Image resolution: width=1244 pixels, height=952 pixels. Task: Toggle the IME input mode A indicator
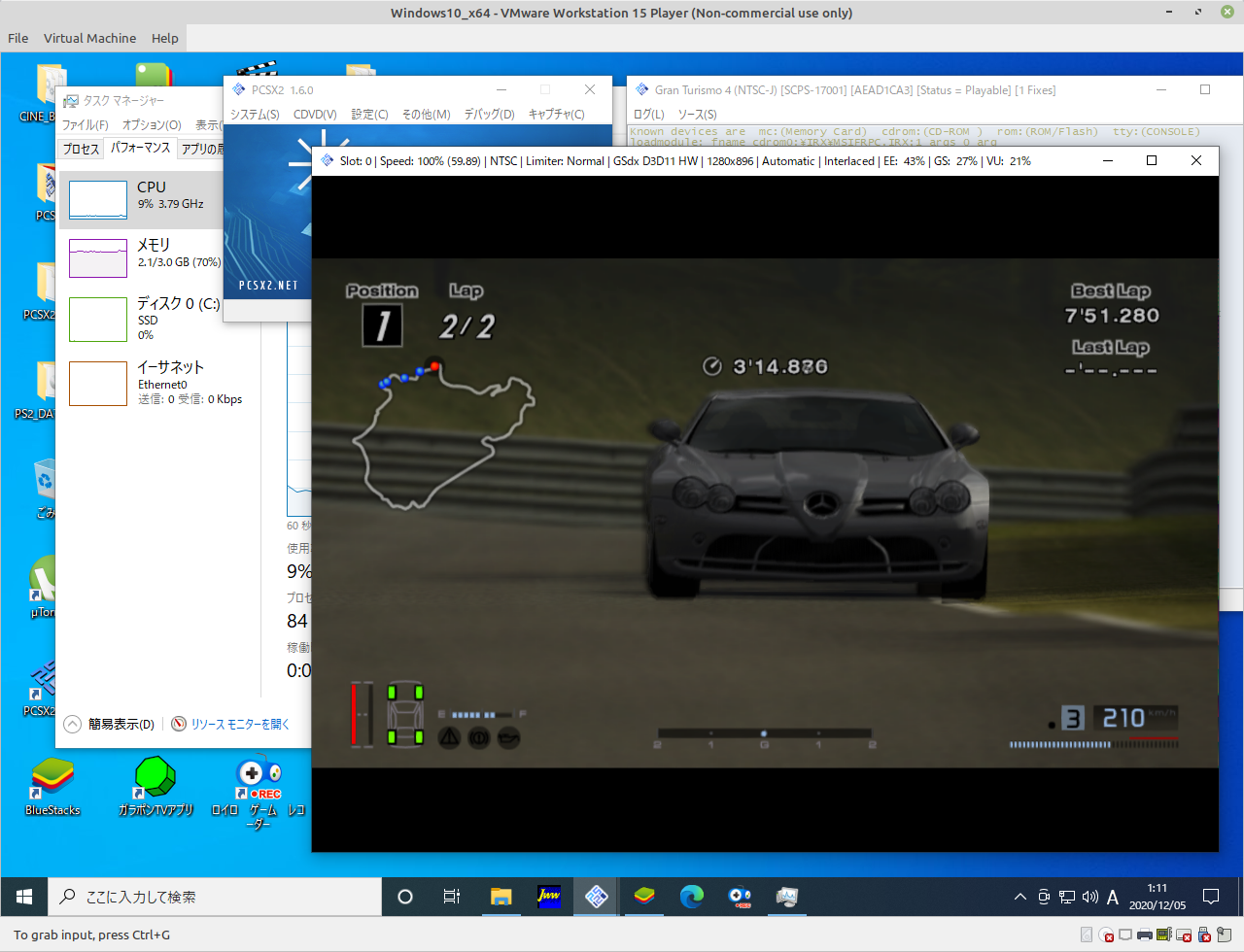point(1113,897)
